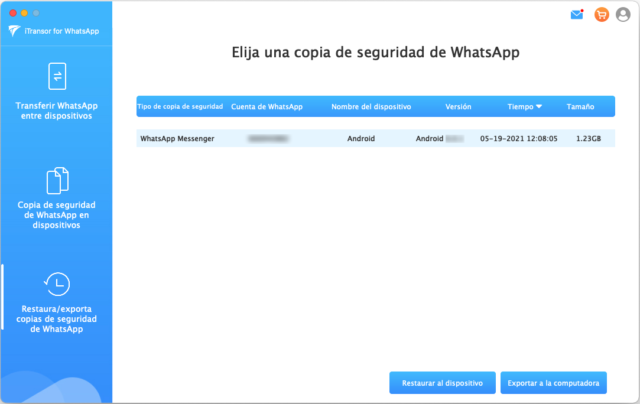Select the restore clock icon

(56, 284)
